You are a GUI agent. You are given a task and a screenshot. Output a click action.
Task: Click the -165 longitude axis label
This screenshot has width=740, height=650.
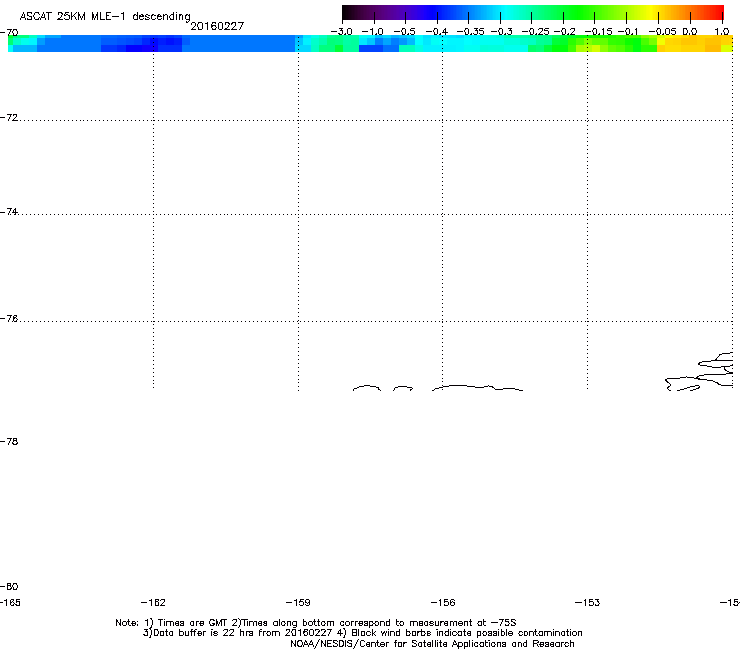tap(10, 602)
